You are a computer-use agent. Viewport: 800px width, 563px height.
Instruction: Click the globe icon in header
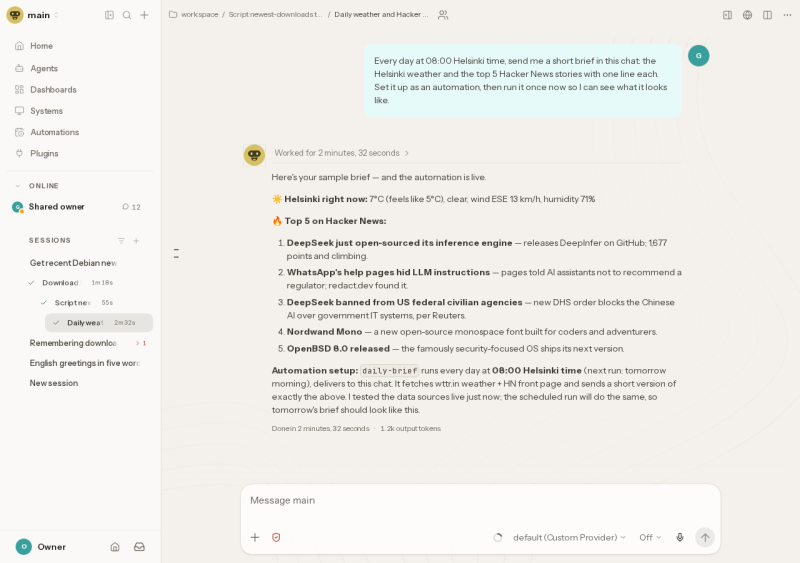click(x=747, y=15)
